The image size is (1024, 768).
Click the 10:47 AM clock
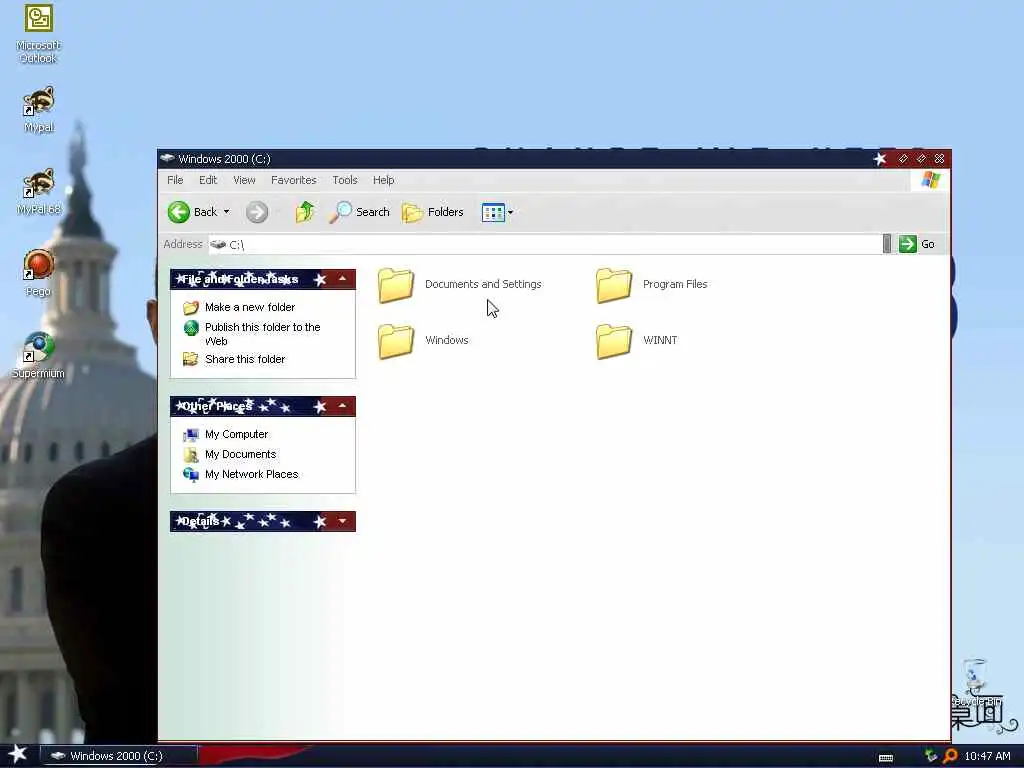click(987, 756)
